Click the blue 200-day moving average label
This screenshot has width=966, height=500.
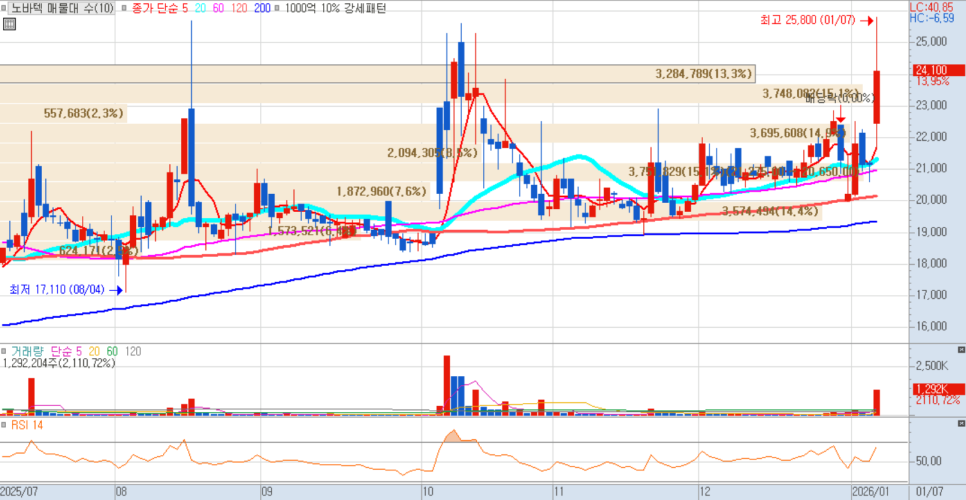pyautogui.click(x=261, y=8)
